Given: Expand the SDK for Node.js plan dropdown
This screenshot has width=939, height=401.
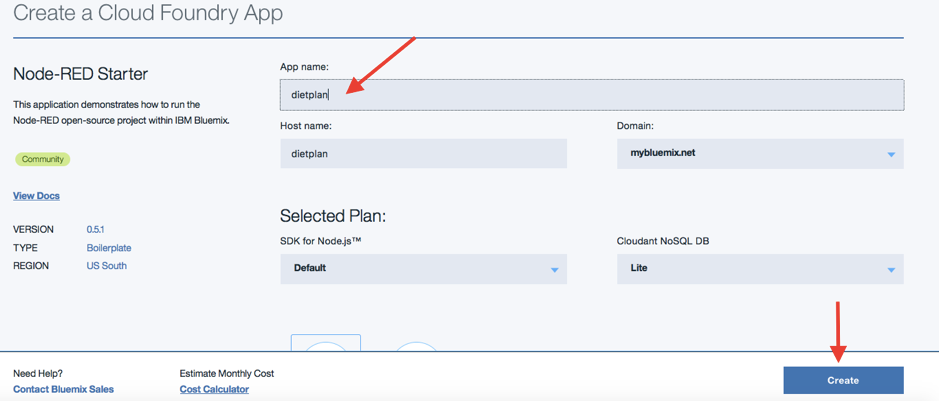Looking at the screenshot, I should point(423,268).
